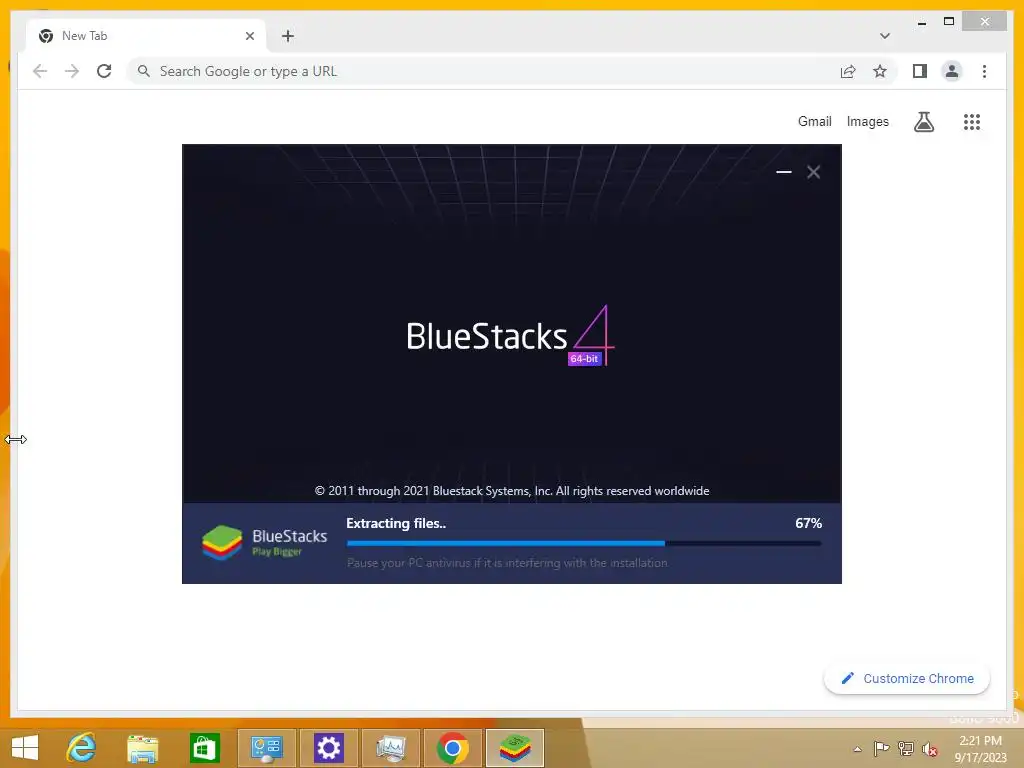Click the Chrome forward arrow
Image resolution: width=1024 pixels, height=768 pixels.
click(x=72, y=71)
